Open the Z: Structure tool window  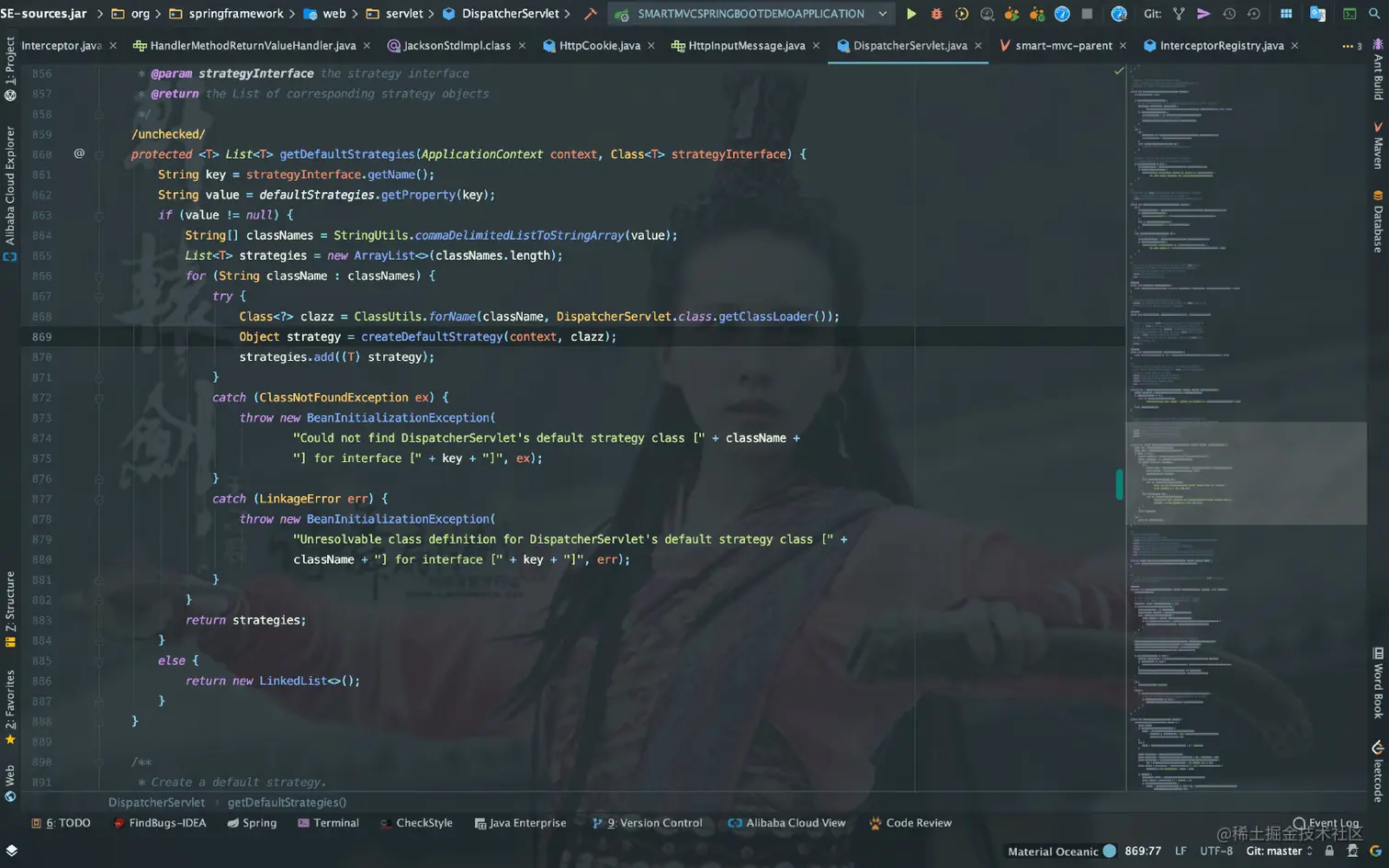(10, 609)
